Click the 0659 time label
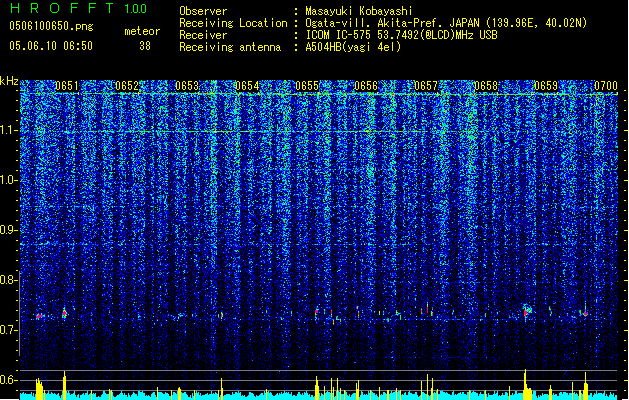Image resolution: width=629 pixels, height=400 pixels. 546,86
